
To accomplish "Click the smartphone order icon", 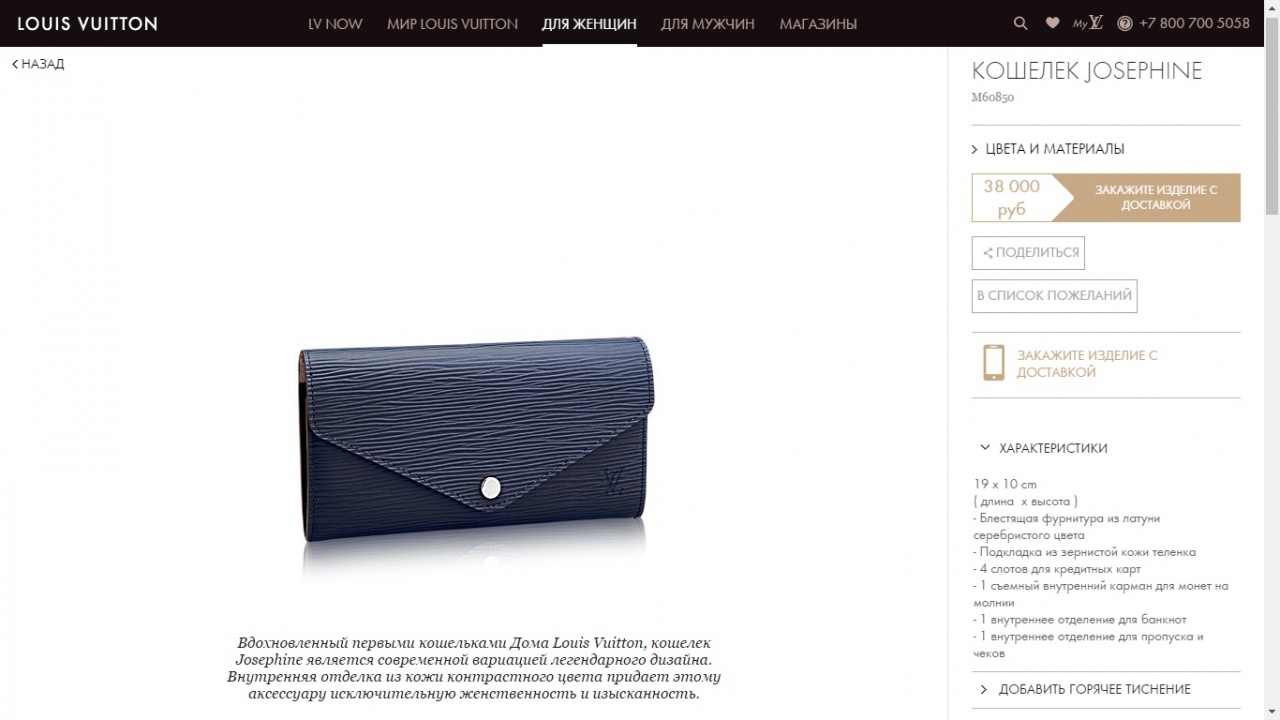I will (x=993, y=363).
